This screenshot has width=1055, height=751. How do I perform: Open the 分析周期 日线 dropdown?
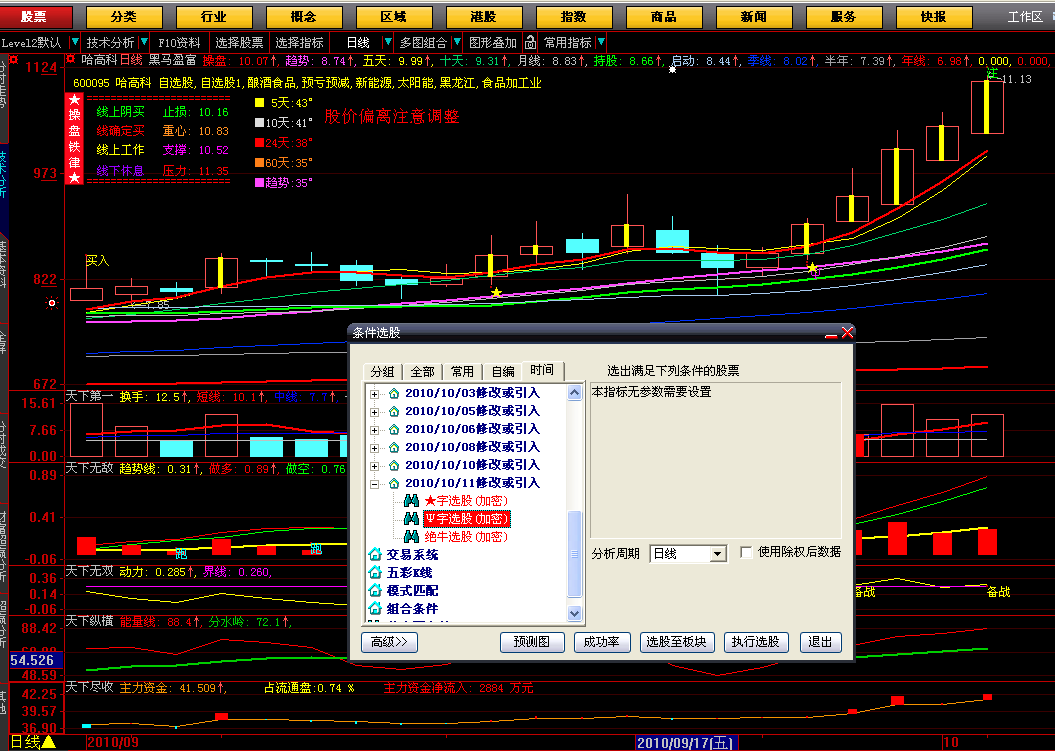718,554
